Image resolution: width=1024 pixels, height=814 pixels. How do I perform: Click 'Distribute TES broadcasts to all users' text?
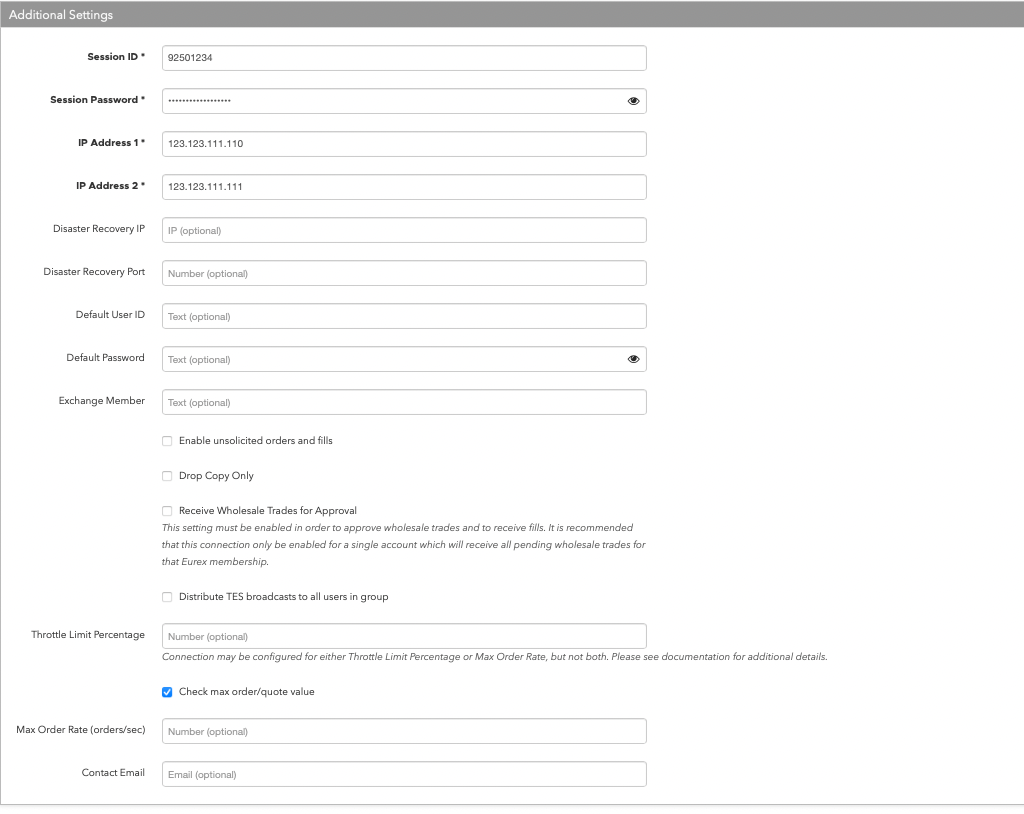point(283,597)
